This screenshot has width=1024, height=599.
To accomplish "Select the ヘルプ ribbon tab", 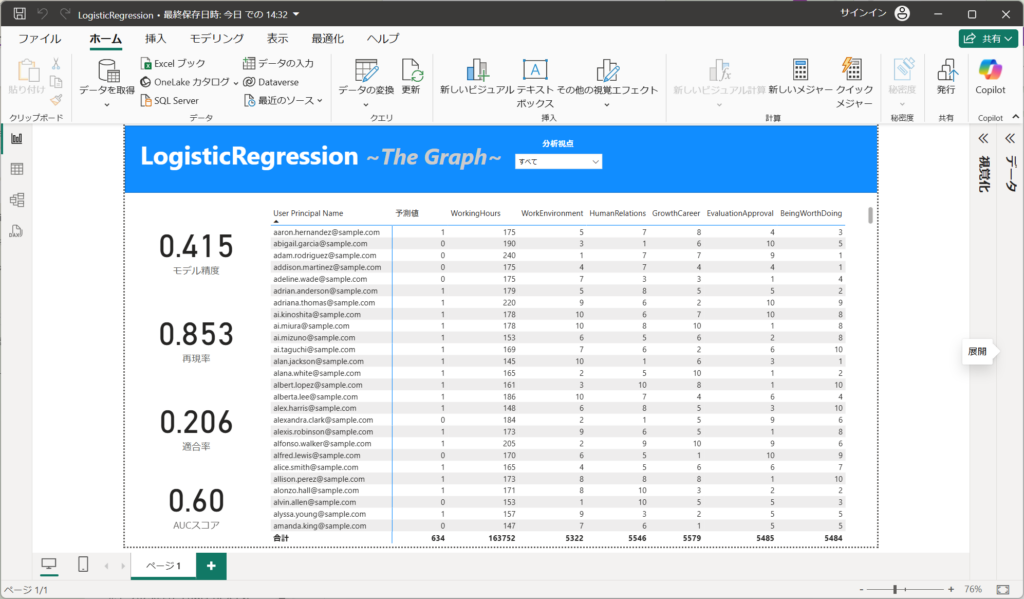I will coord(383,39).
